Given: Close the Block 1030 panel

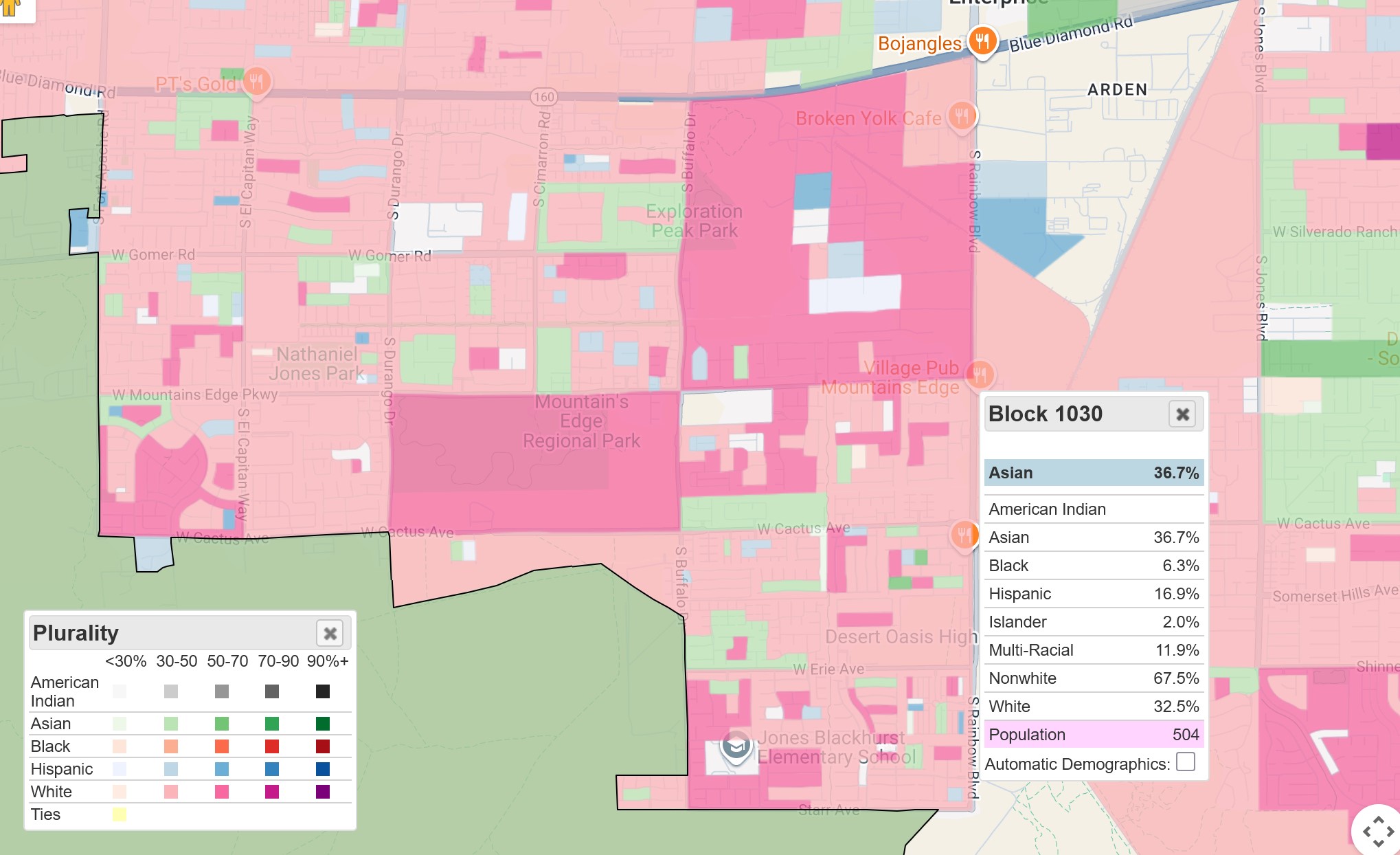Looking at the screenshot, I should (x=1182, y=414).
